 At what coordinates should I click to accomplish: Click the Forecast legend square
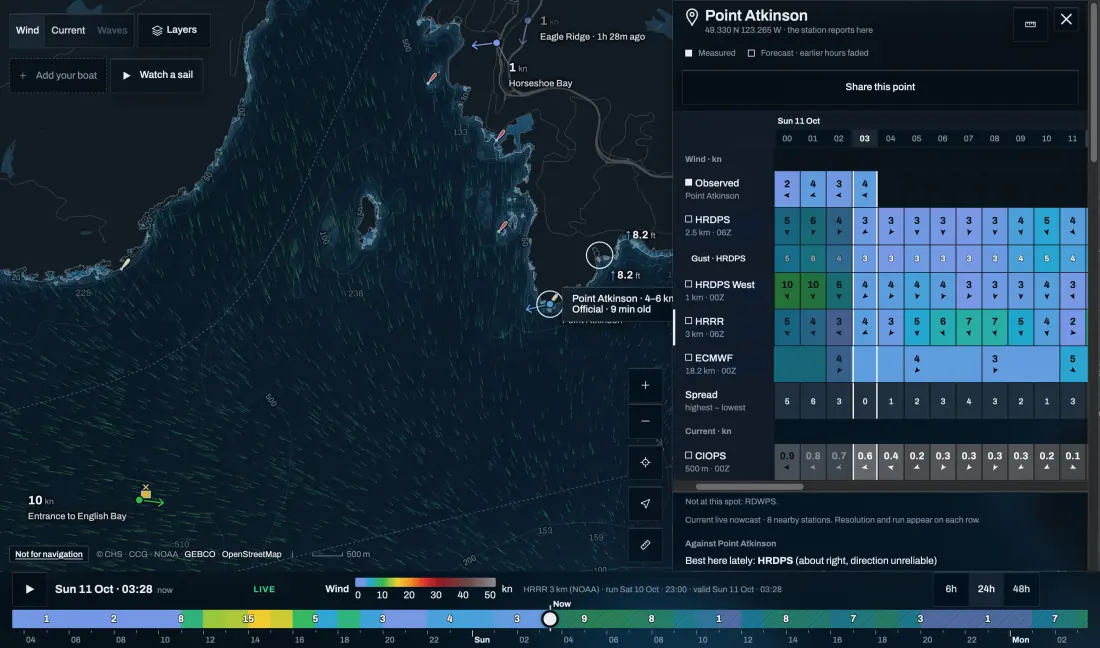pyautogui.click(x=751, y=53)
